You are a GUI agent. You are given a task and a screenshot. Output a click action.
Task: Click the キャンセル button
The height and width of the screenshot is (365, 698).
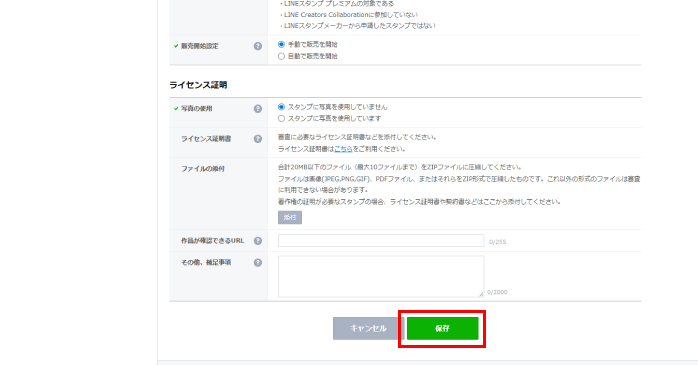click(x=368, y=328)
